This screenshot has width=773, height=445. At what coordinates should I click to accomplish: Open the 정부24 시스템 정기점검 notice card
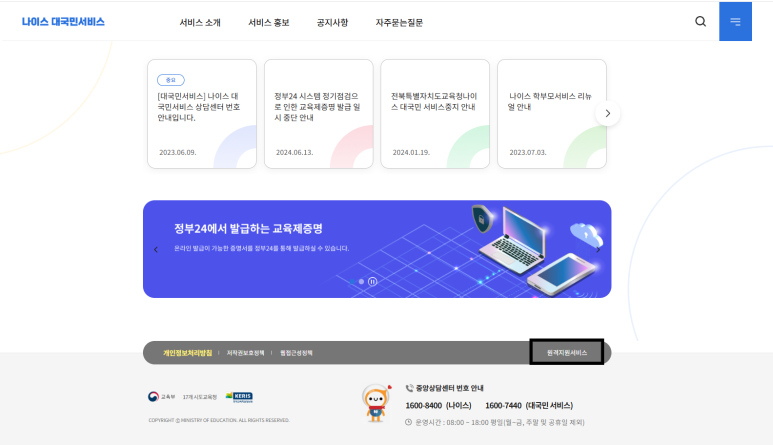point(318,114)
